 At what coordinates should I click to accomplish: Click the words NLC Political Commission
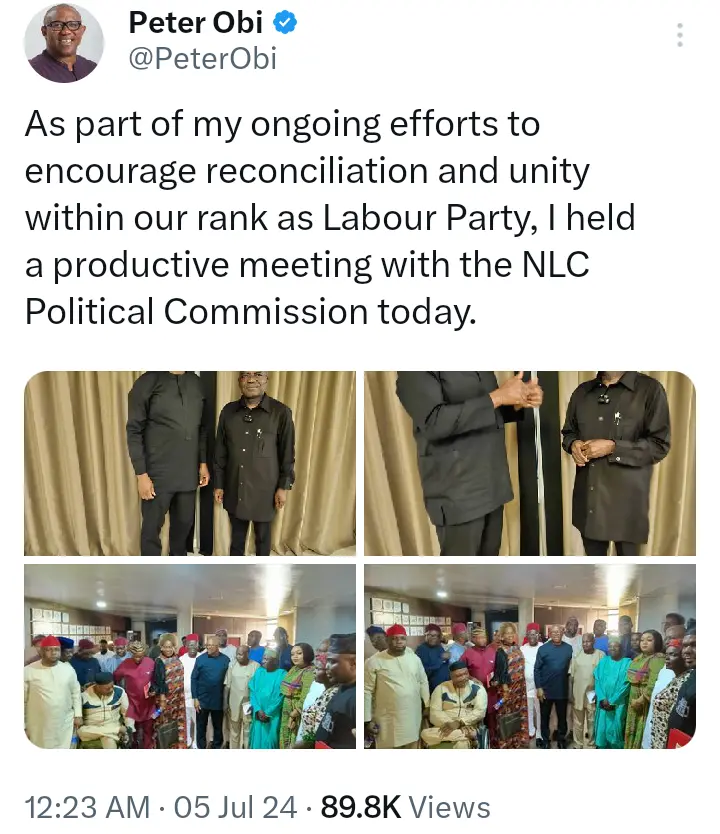tap(307, 288)
